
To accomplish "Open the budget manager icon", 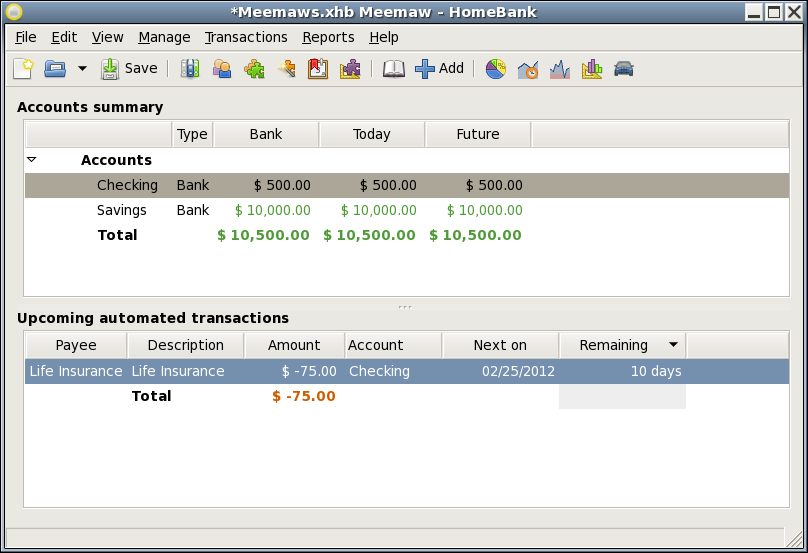I will [350, 69].
